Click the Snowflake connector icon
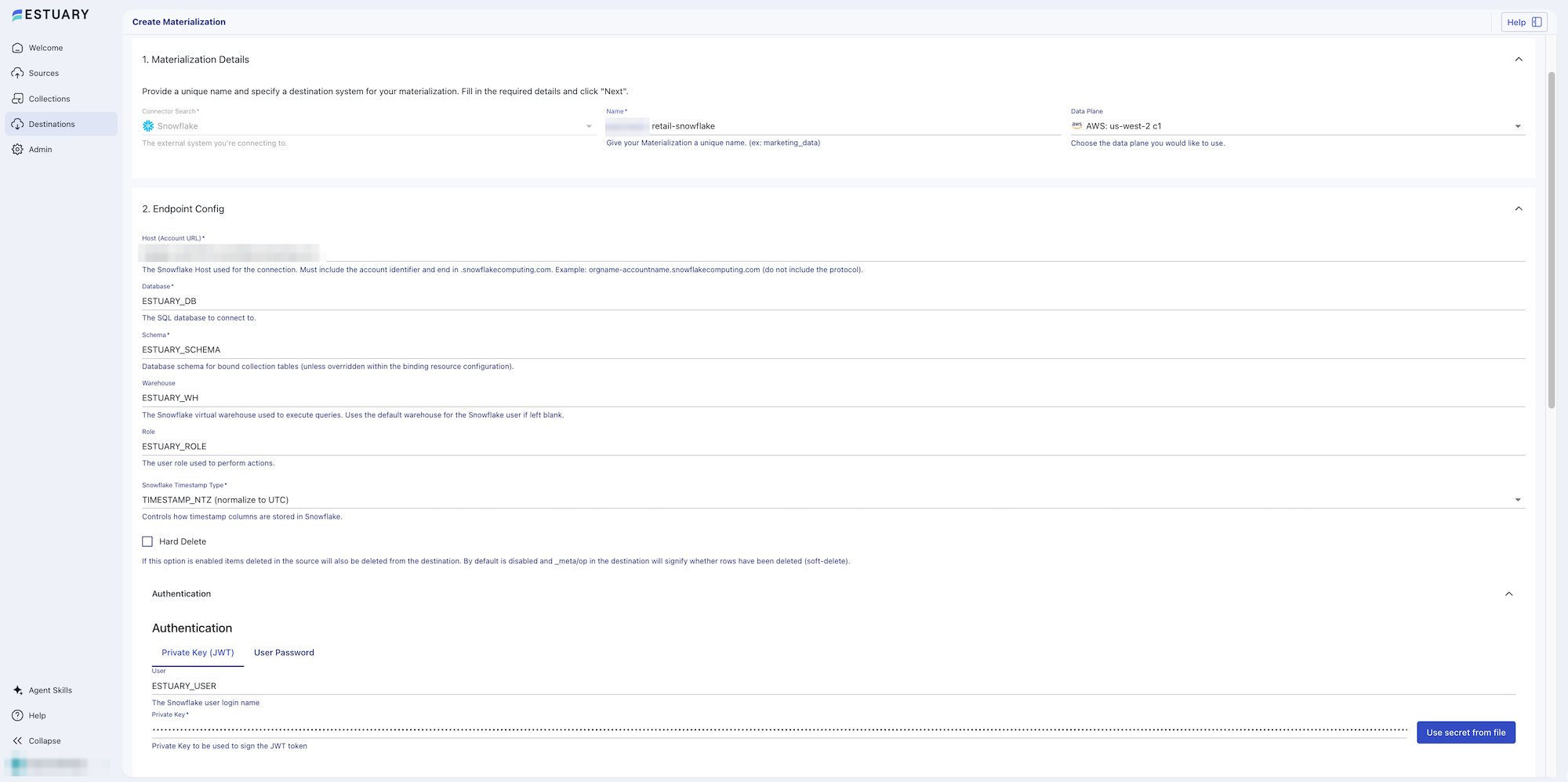This screenshot has height=782, width=1568. pos(148,126)
